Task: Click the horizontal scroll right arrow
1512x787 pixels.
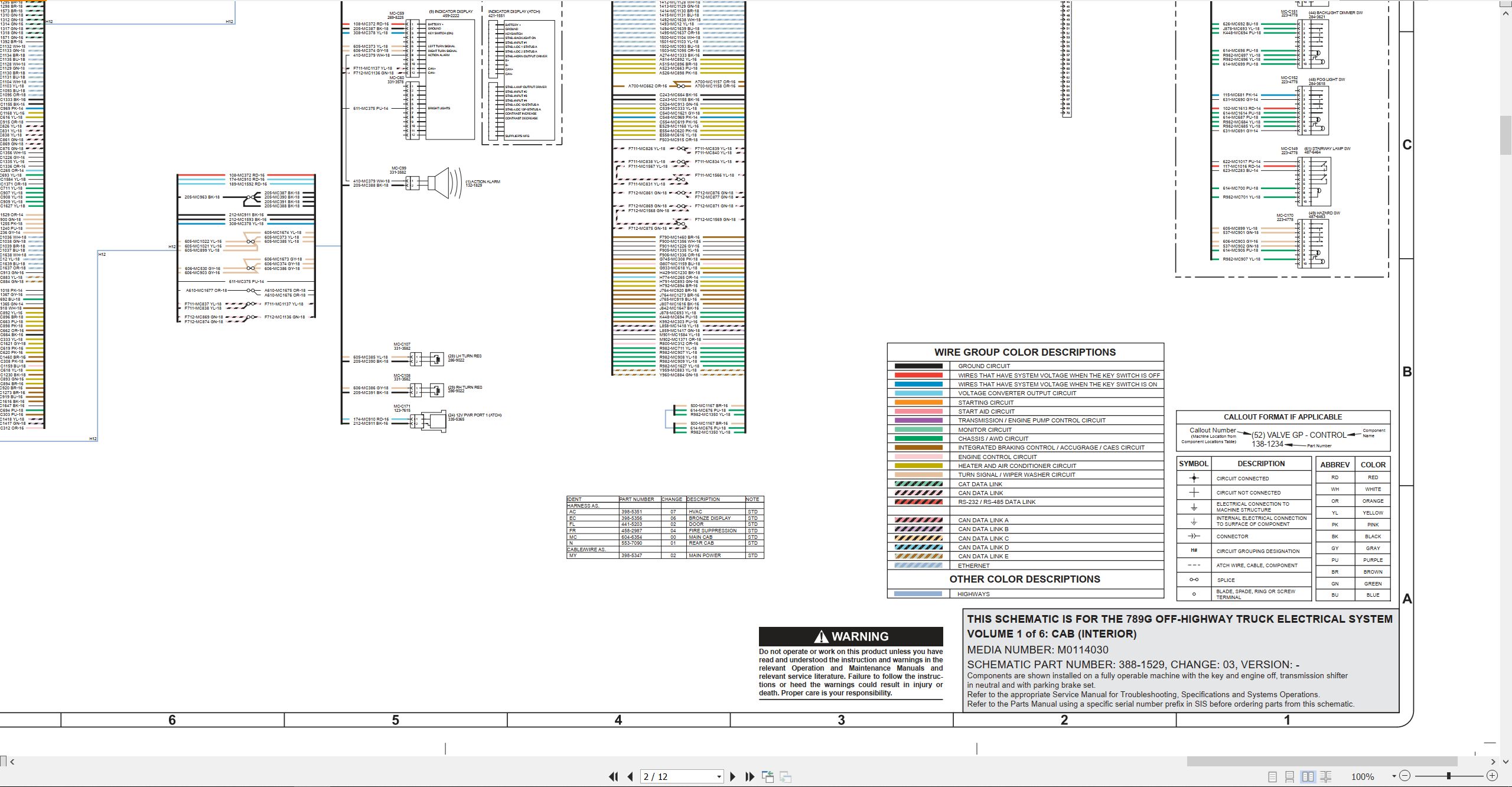Action: click(x=1493, y=762)
